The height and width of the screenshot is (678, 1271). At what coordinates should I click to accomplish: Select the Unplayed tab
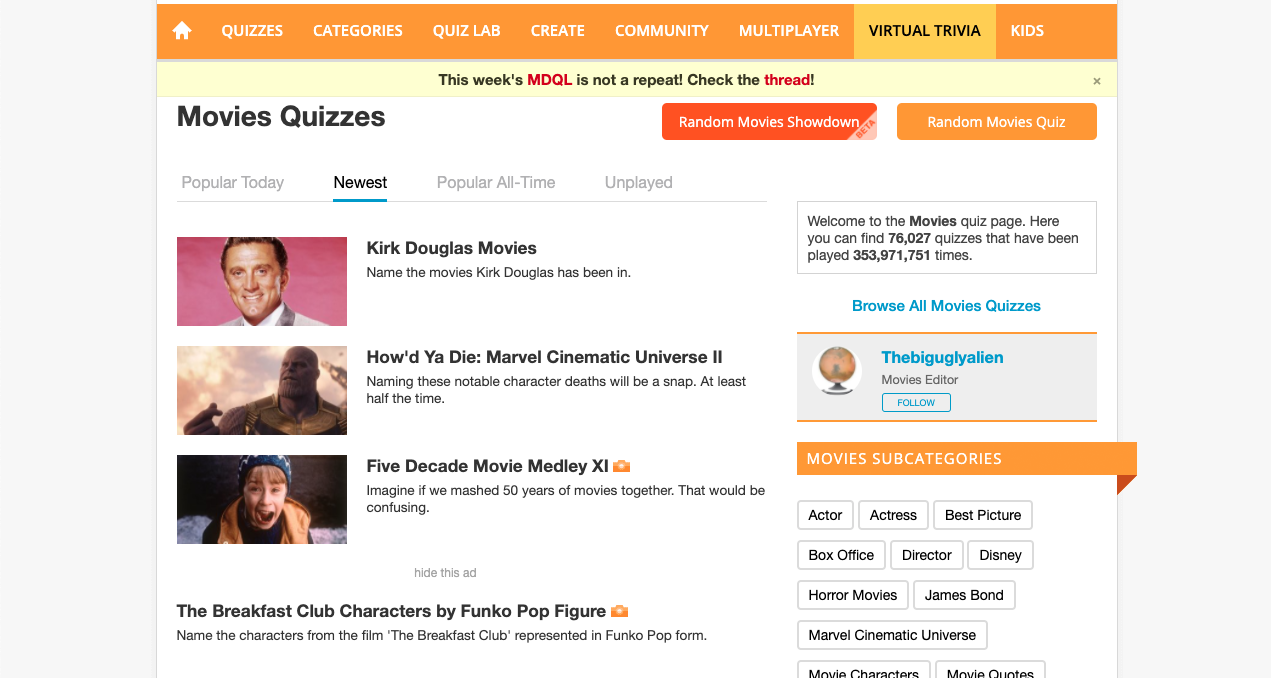click(639, 182)
